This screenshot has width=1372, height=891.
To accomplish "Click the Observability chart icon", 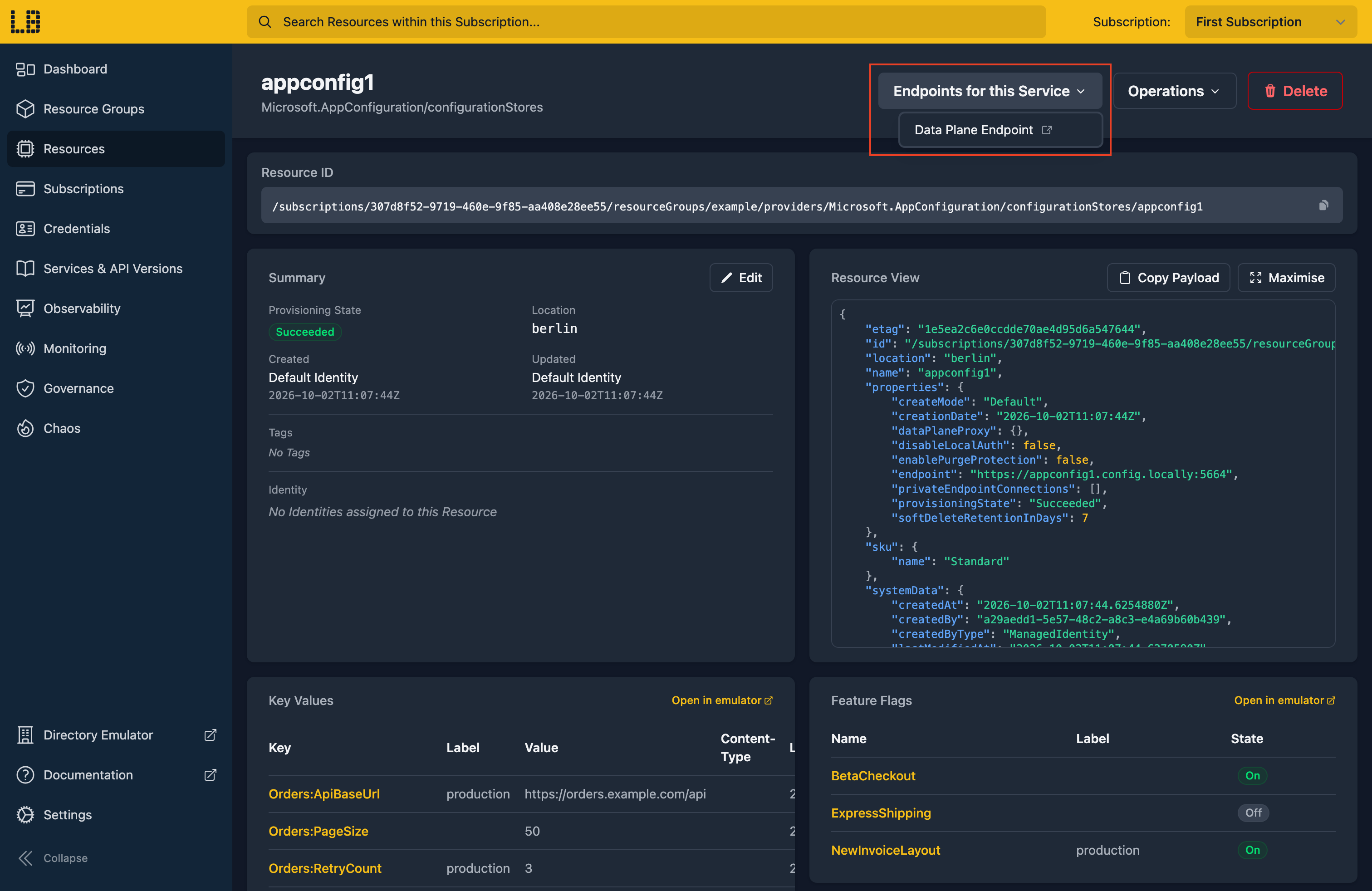I will pos(25,308).
